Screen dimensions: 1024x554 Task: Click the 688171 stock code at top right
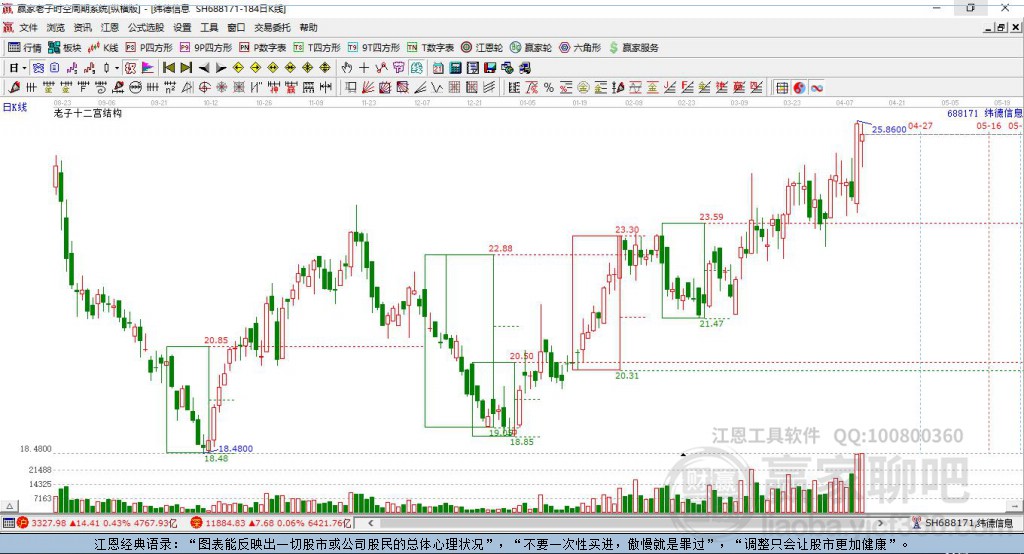tap(963, 114)
